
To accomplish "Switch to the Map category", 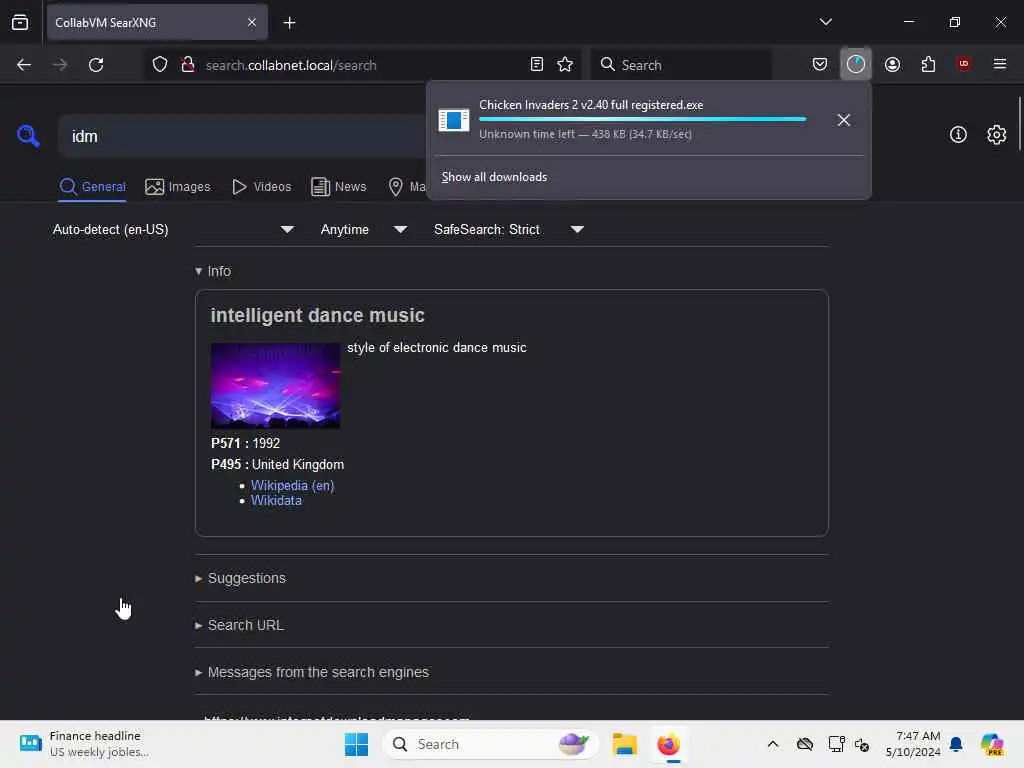I will pyautogui.click(x=406, y=187).
